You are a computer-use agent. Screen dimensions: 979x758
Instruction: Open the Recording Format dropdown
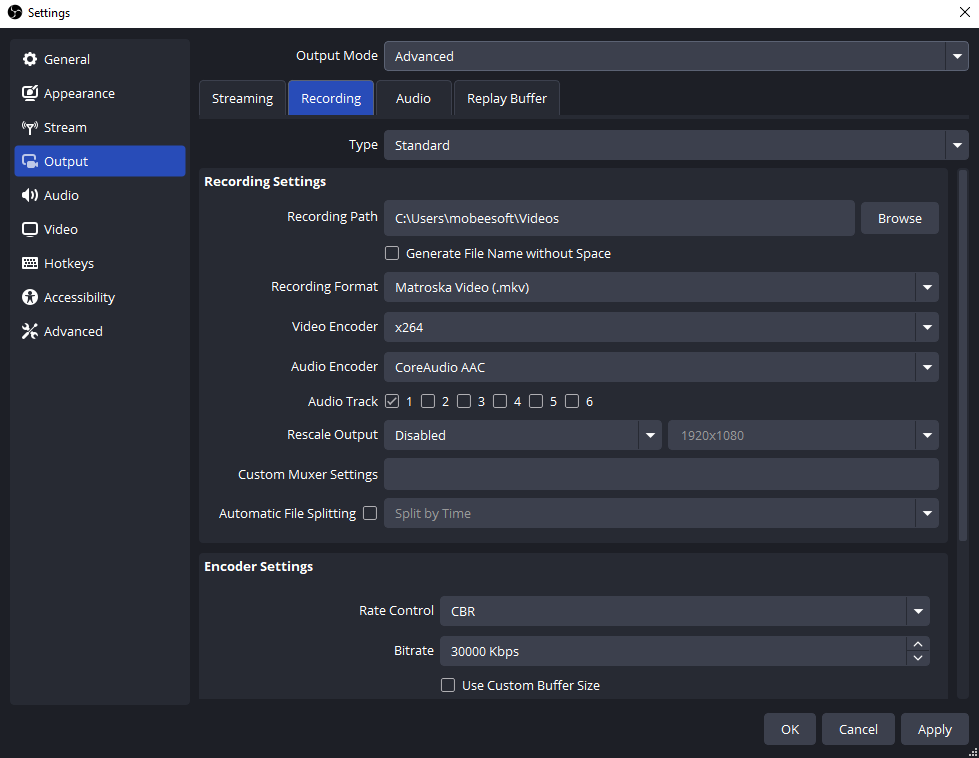point(927,287)
